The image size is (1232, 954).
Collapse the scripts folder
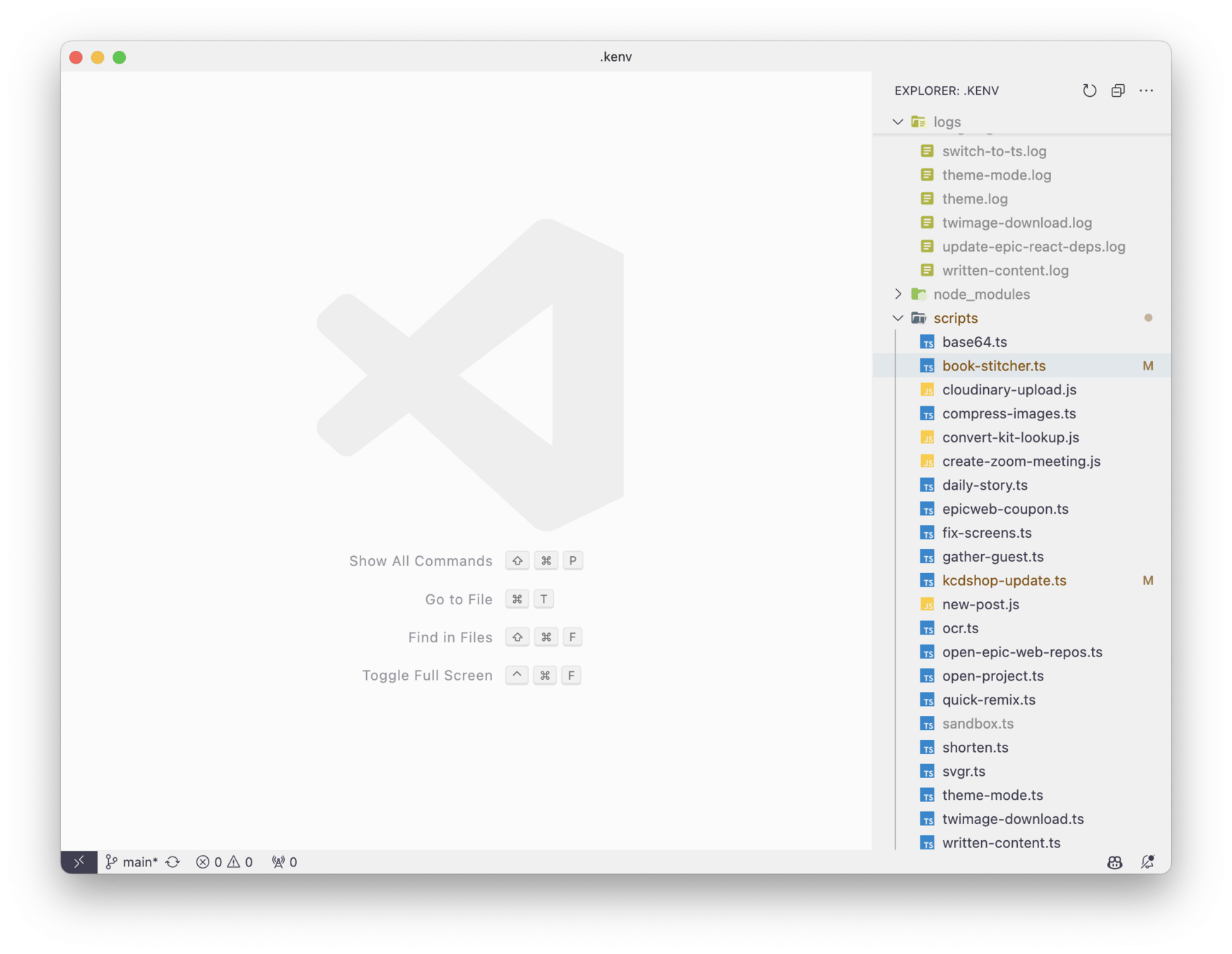898,318
